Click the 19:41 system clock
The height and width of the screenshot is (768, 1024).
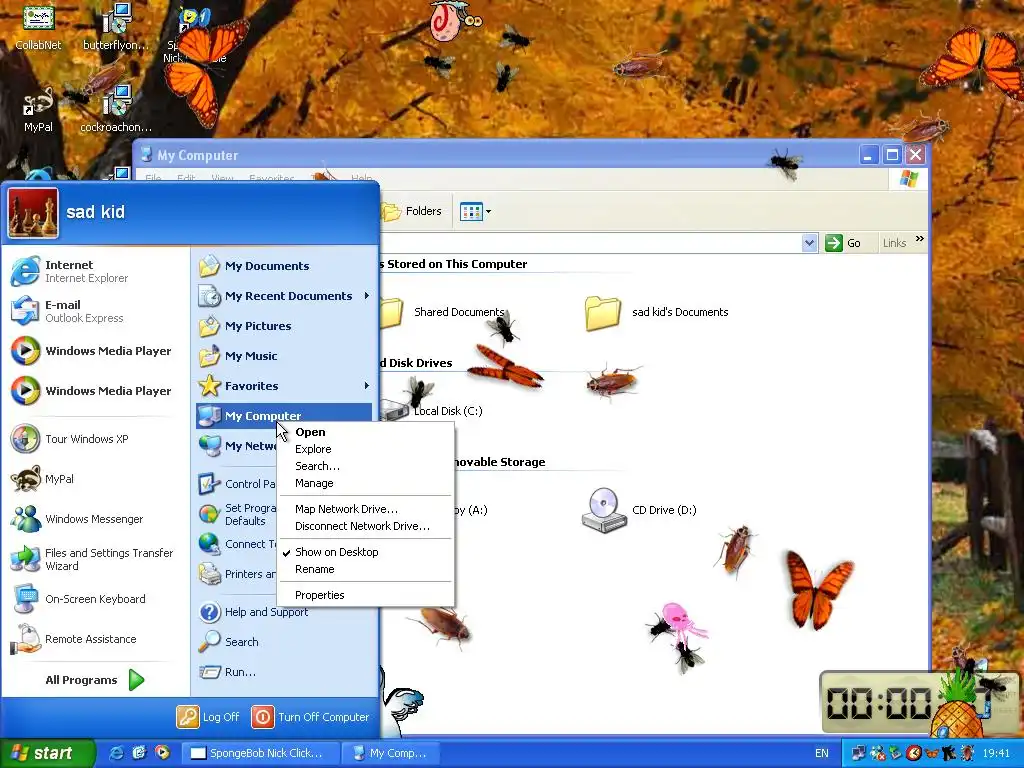[x=996, y=753]
